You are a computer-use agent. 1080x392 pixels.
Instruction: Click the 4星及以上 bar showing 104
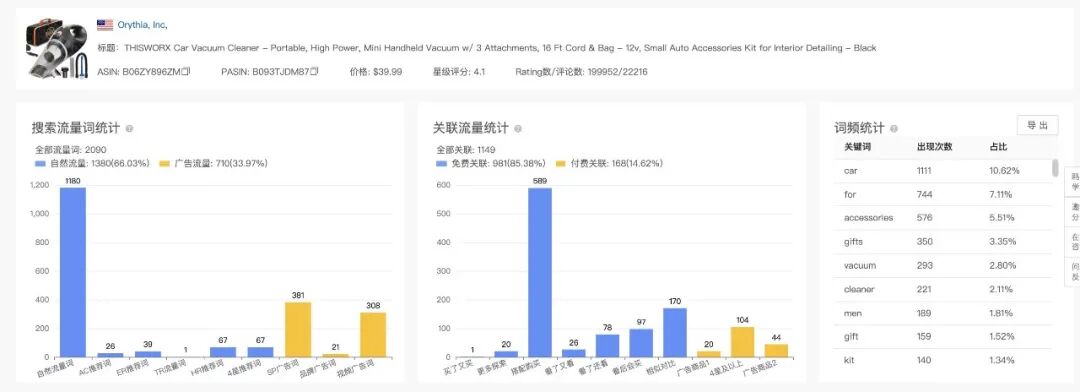click(x=742, y=342)
